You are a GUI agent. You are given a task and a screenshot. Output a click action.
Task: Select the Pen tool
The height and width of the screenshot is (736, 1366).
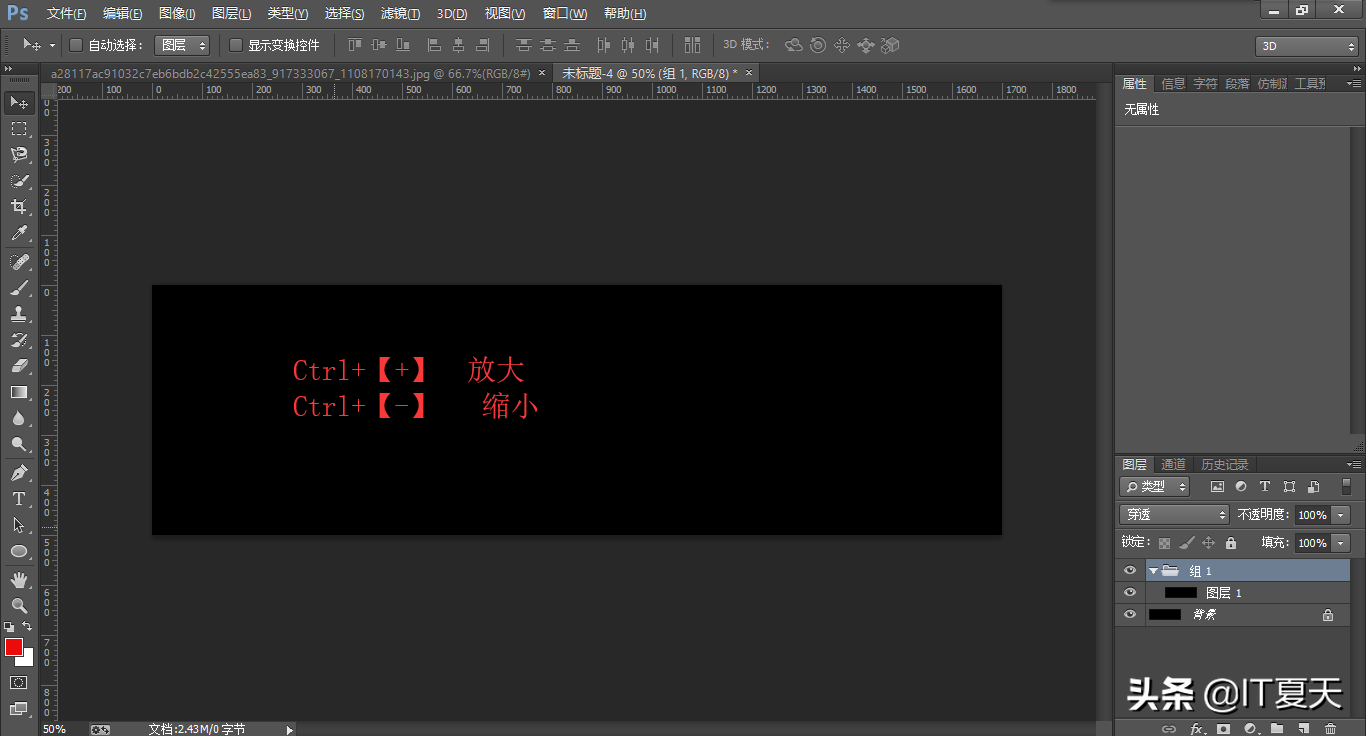(x=19, y=472)
